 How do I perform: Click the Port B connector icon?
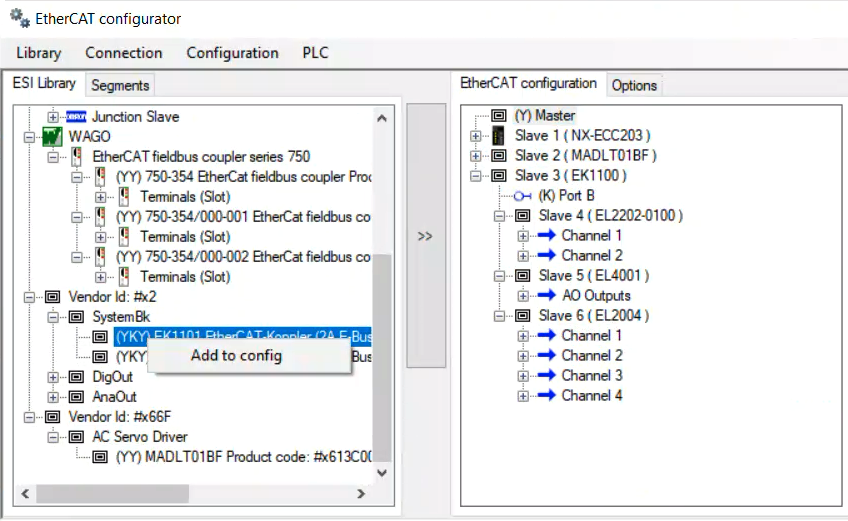click(522, 196)
